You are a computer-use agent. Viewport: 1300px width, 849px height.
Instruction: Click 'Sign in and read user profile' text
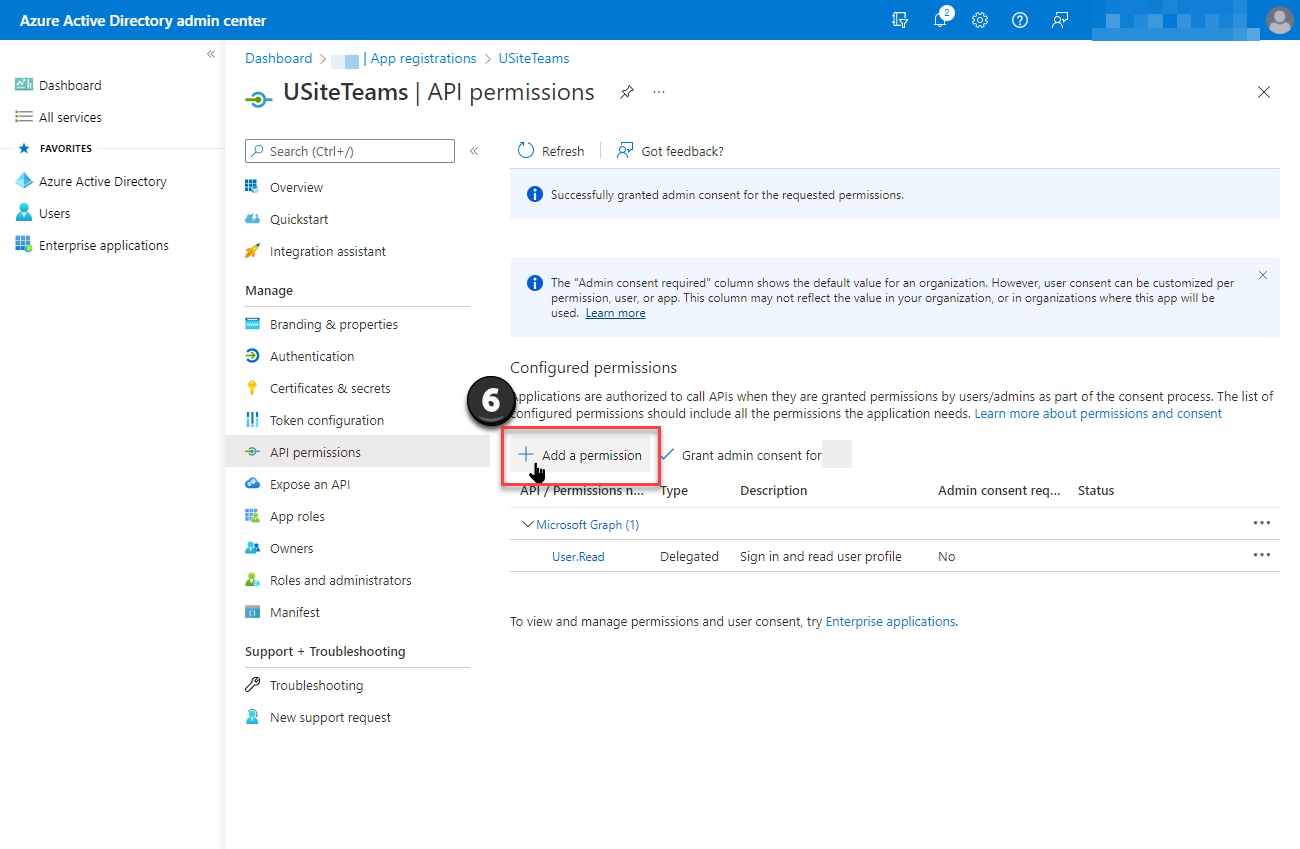(x=821, y=556)
